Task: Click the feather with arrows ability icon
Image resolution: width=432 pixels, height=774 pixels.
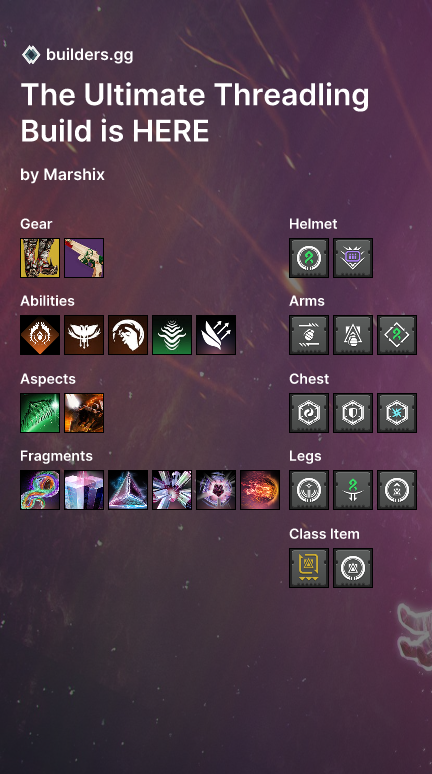Action: click(x=216, y=335)
